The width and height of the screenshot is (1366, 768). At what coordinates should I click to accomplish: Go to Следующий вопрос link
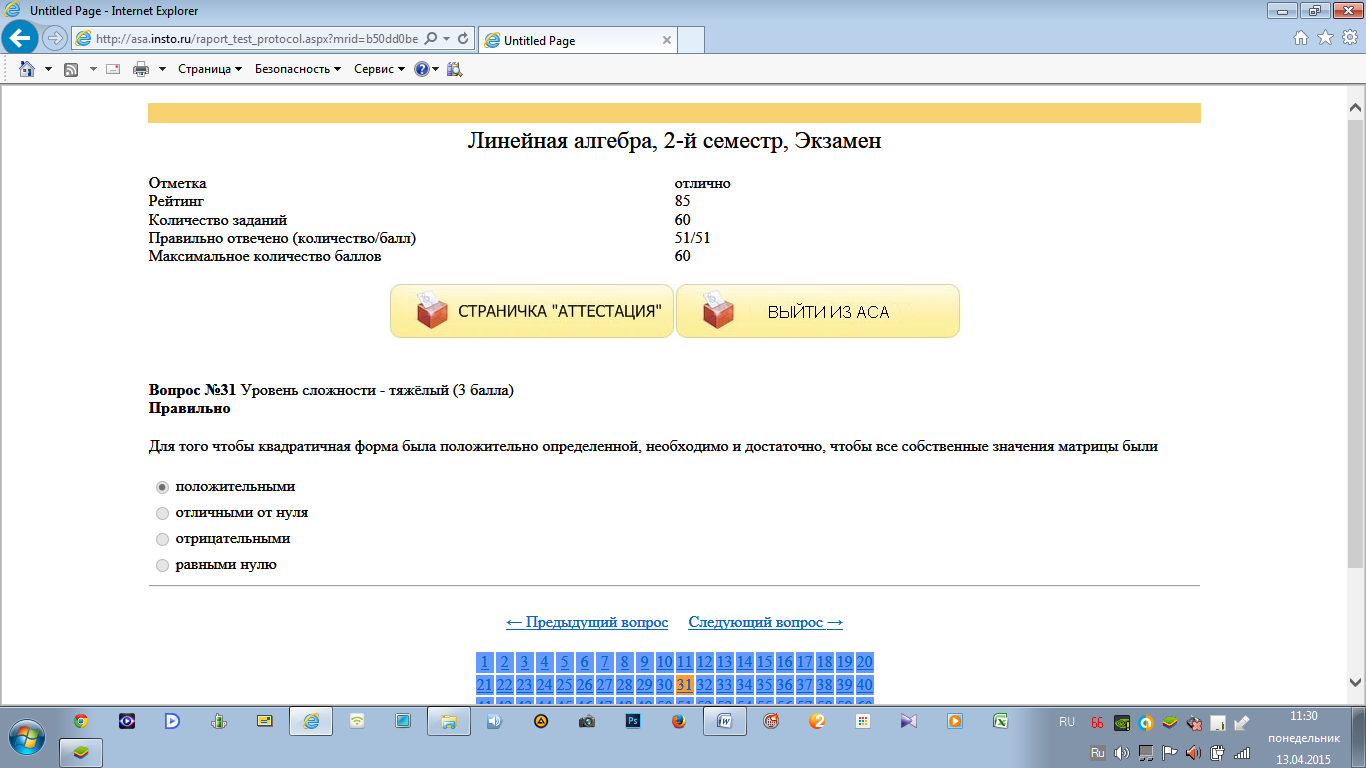[x=766, y=622]
